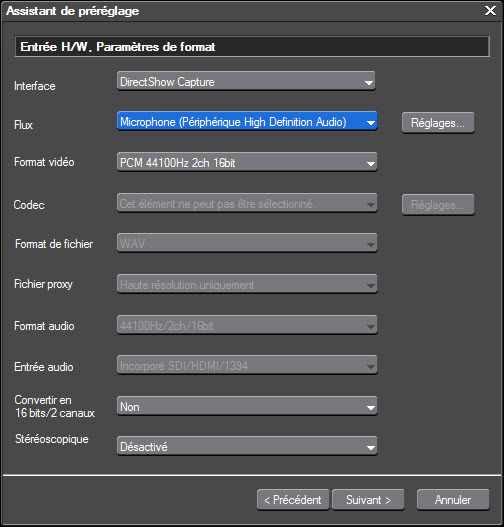Open the Convertir en 16 bits/2 canaux dropdown
Image resolution: width=504 pixels, height=527 pixels.
point(247,406)
